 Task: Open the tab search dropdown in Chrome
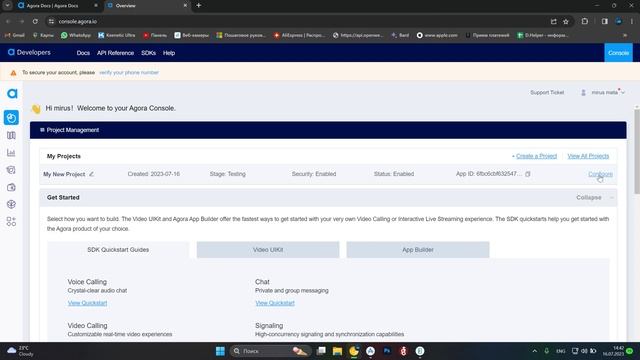point(7,5)
